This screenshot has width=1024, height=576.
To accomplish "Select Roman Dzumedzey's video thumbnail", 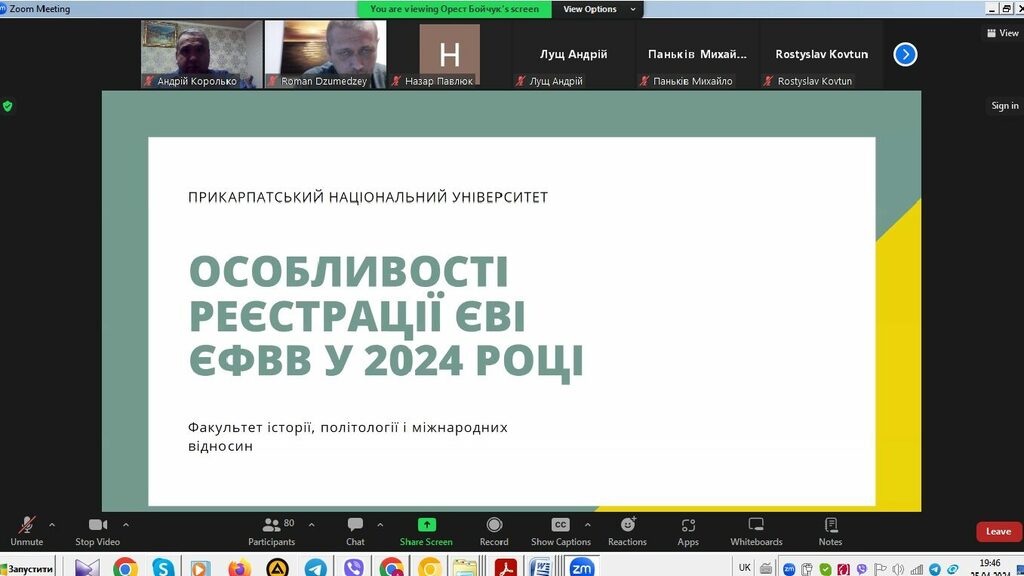I will pos(325,54).
